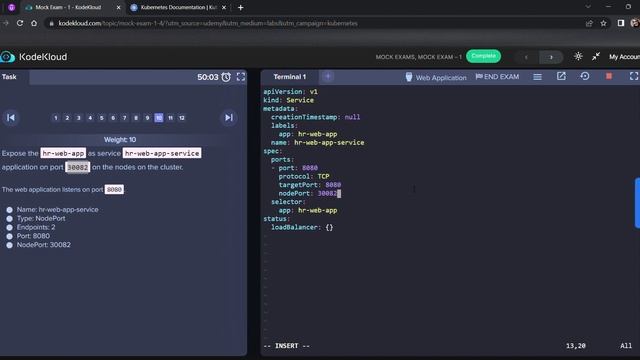Click the 'targetPort: 8080' line in editor
Viewport: 640px width, 360px height.
pyautogui.click(x=310, y=185)
